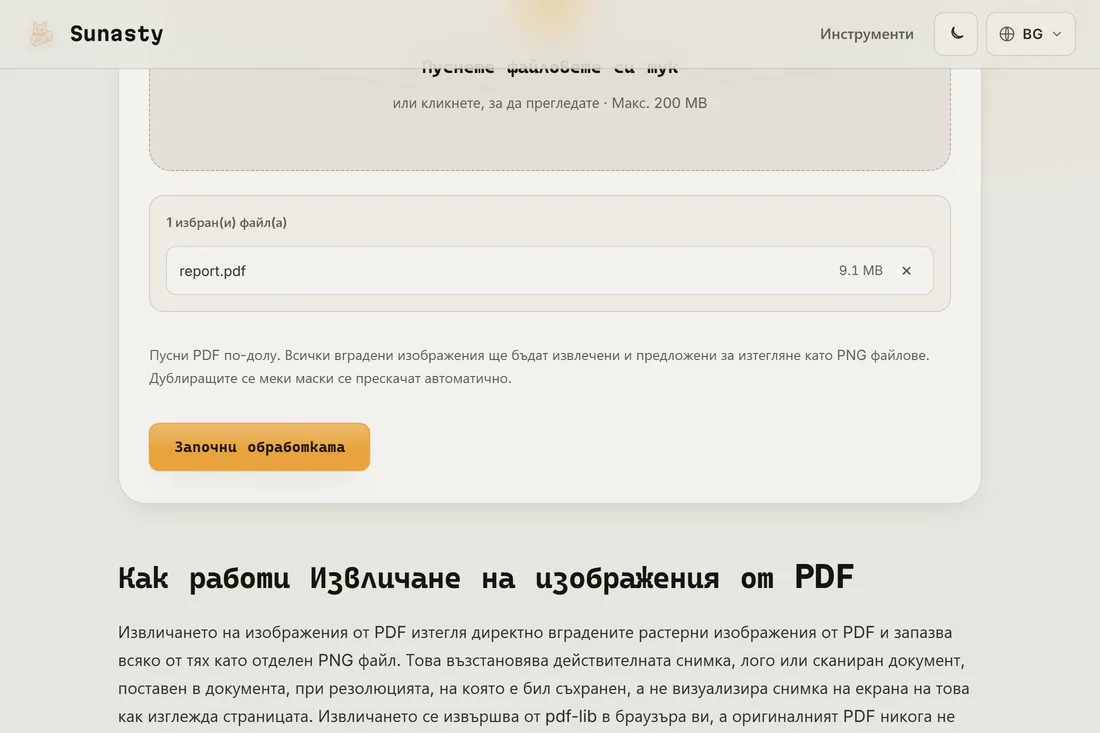The image size is (1100, 733).
Task: Click the 'Пусни PDF по-долу' description text
Action: (539, 366)
